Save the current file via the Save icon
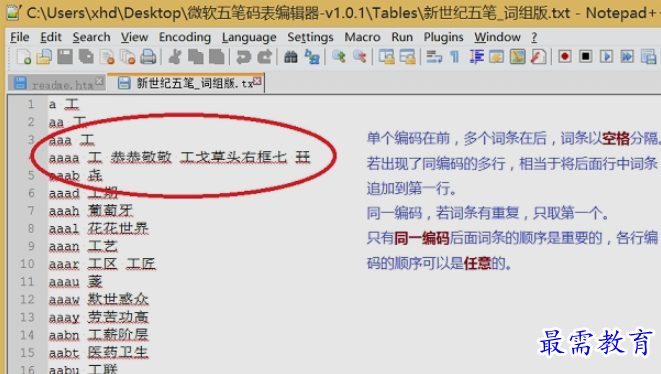661x374 pixels. pyautogui.click(x=65, y=57)
